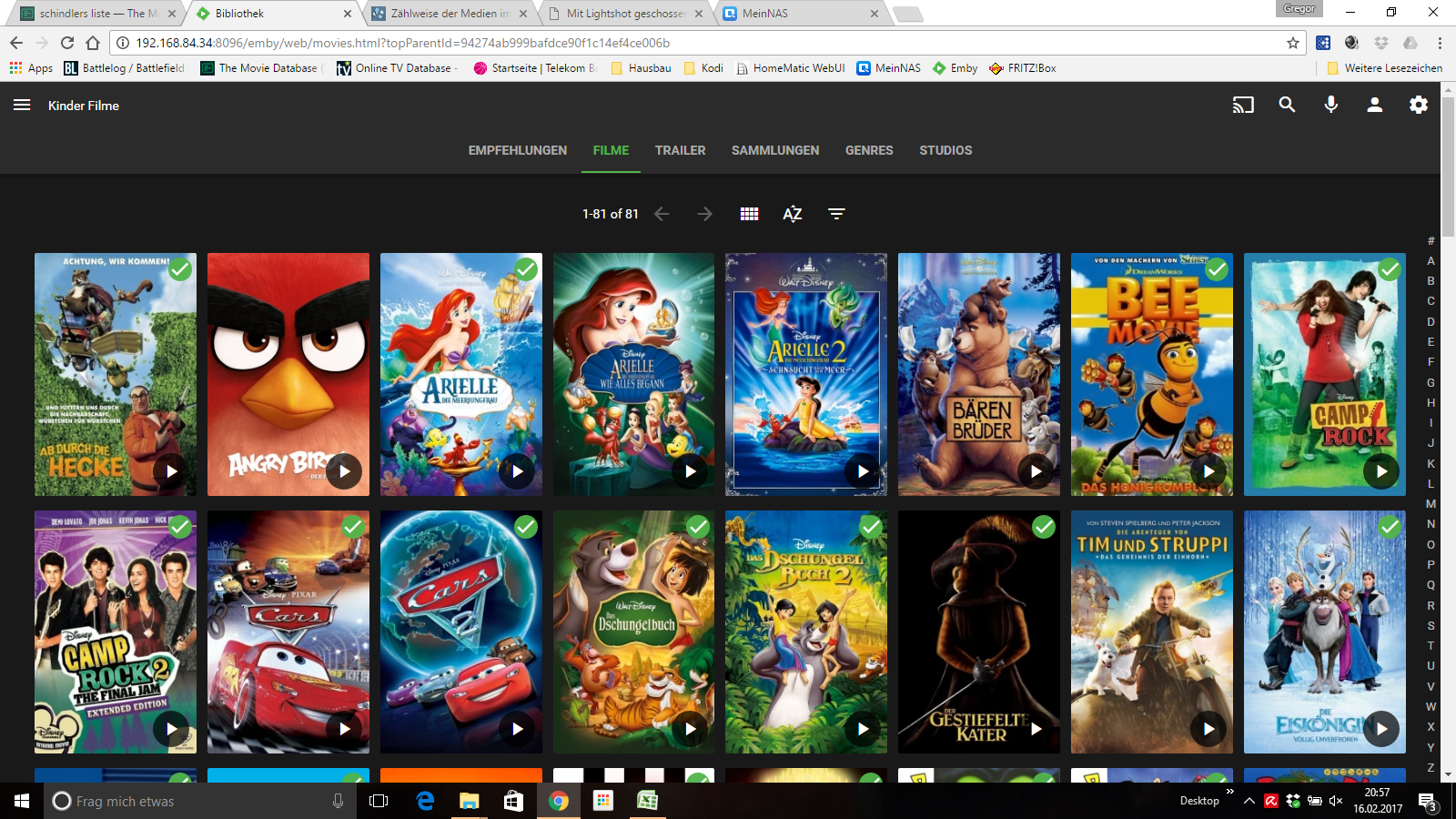Open Emby settings gear icon
The image size is (1456, 819).
coord(1419,105)
